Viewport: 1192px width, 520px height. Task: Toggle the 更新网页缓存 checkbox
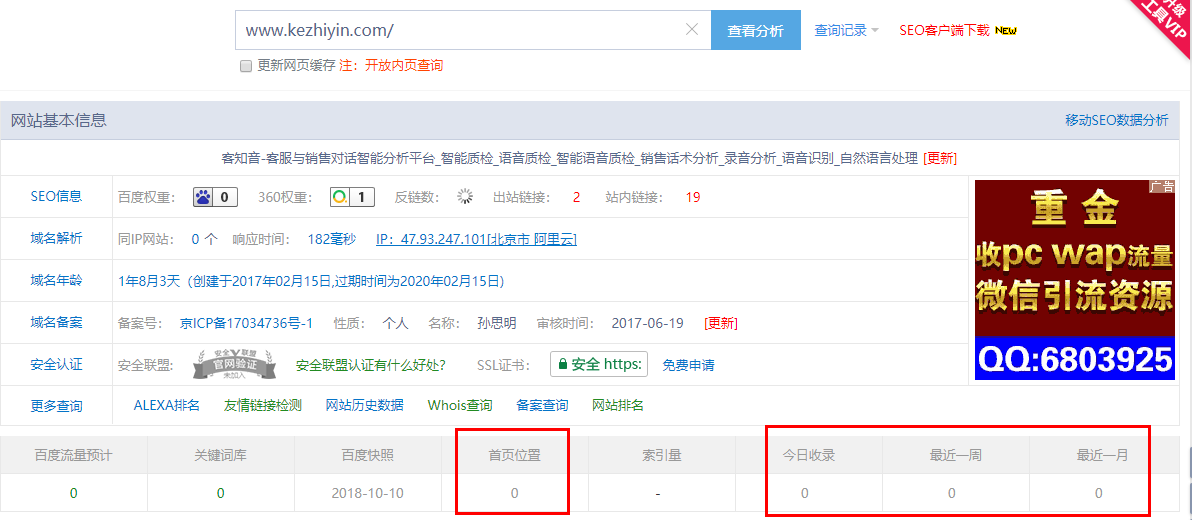pyautogui.click(x=246, y=66)
